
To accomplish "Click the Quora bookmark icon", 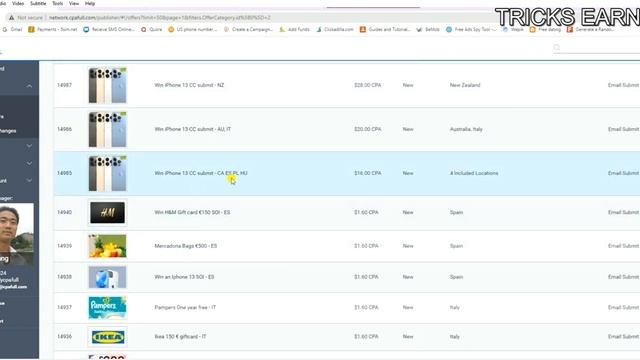I will click(144, 29).
